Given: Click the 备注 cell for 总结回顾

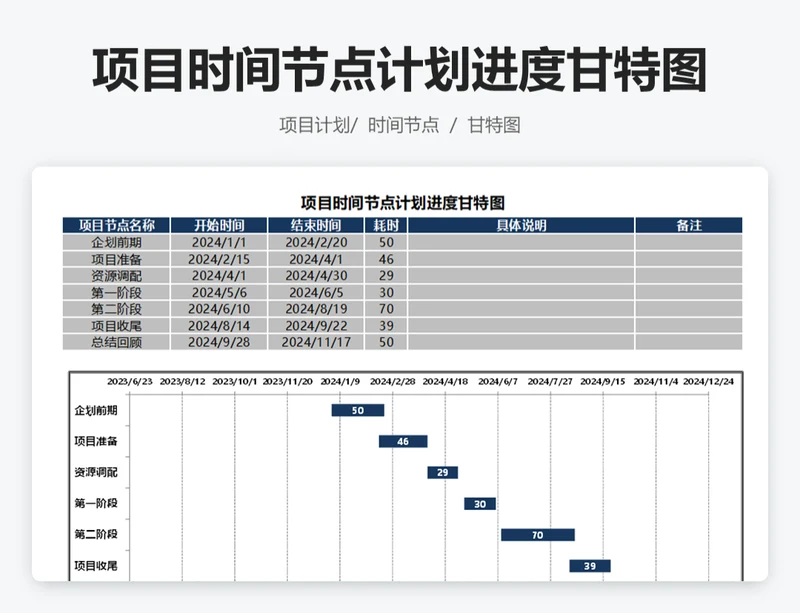Looking at the screenshot, I should tap(689, 342).
